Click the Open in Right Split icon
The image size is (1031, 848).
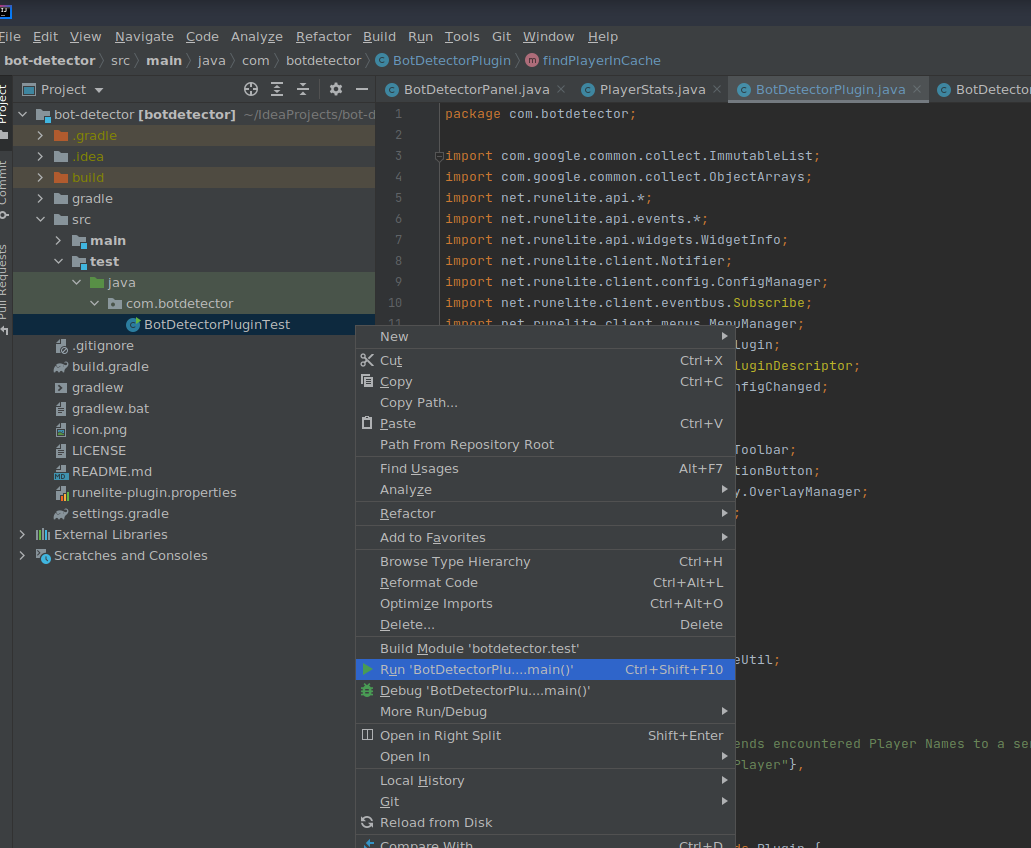coord(368,735)
